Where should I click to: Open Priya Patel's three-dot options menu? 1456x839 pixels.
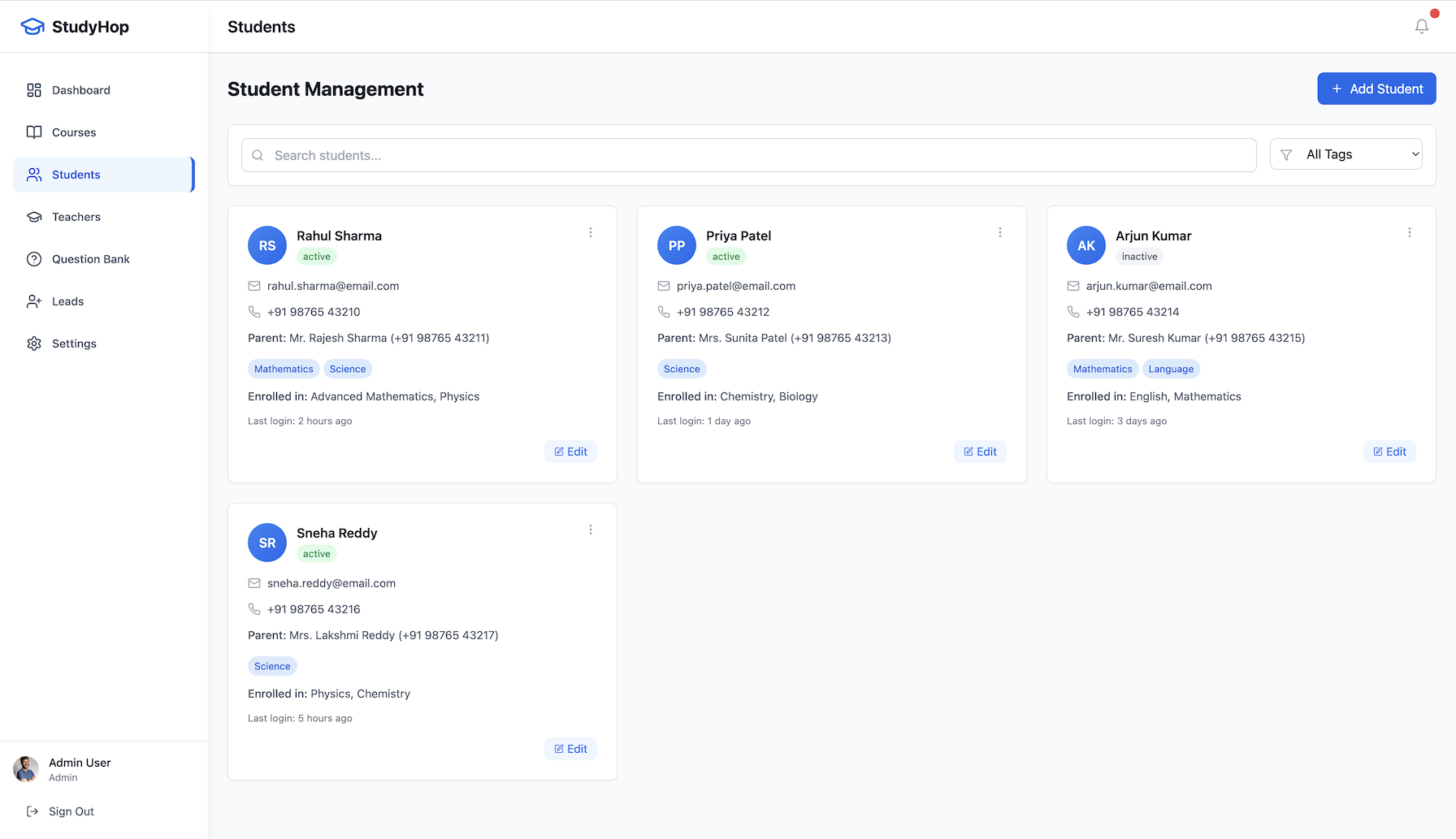click(1000, 232)
